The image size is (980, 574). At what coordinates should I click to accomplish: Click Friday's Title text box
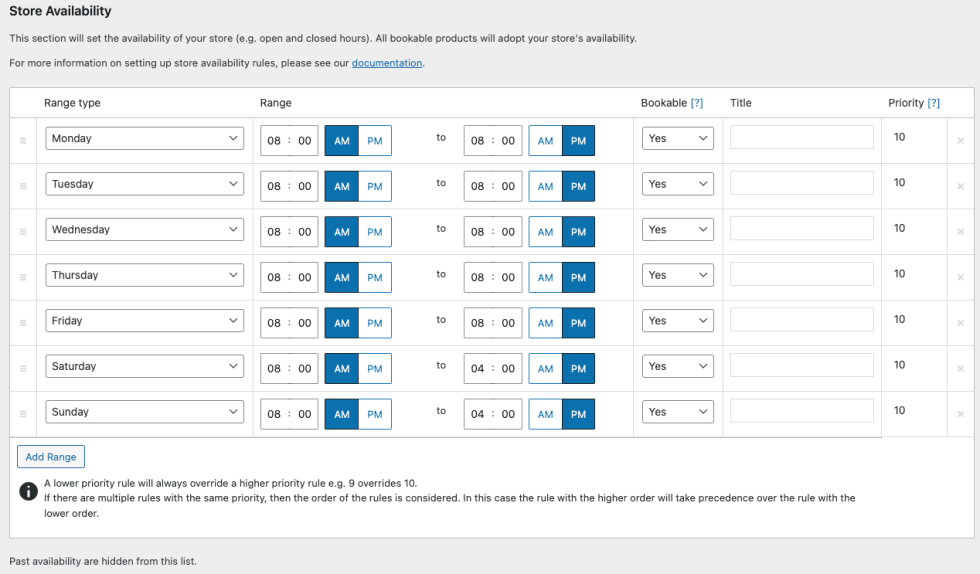pos(802,320)
